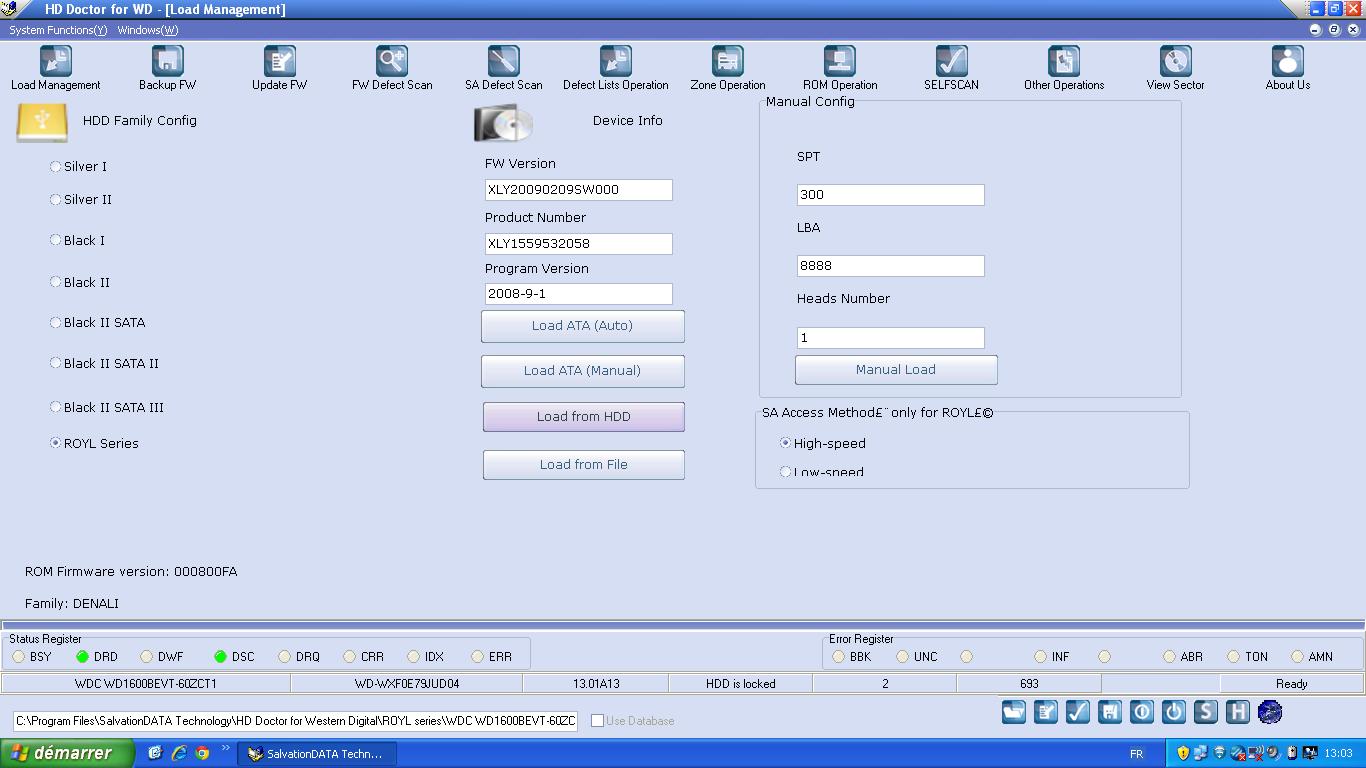Click the WDC WD1600BEVT-60ZCT1 model cell

click(x=146, y=684)
